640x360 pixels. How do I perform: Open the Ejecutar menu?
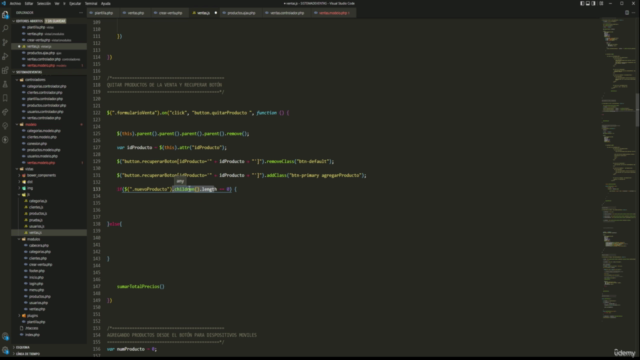[x=75, y=3]
